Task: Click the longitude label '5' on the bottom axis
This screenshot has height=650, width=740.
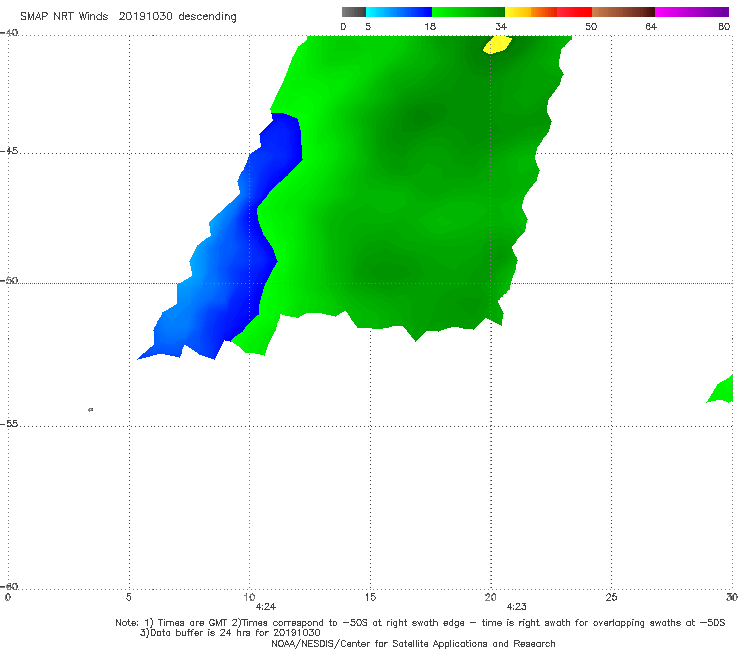Action: pos(128,598)
